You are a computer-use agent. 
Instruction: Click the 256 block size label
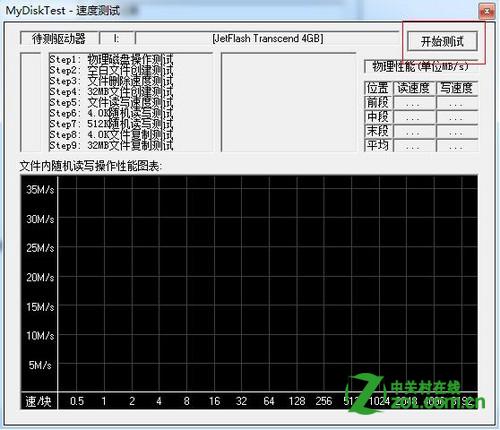point(324,401)
